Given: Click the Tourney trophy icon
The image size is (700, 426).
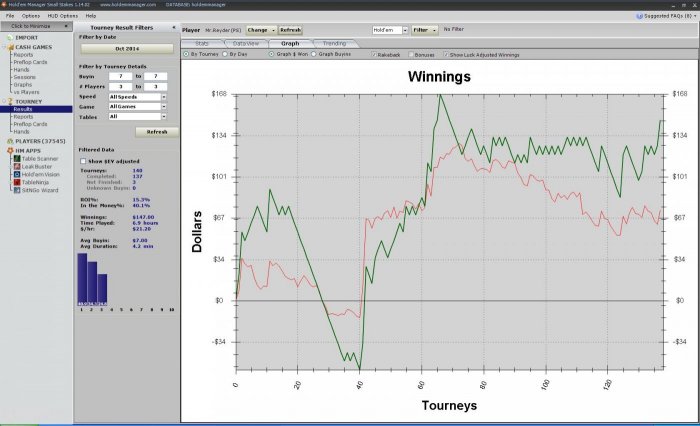Looking at the screenshot, I should click(11, 102).
